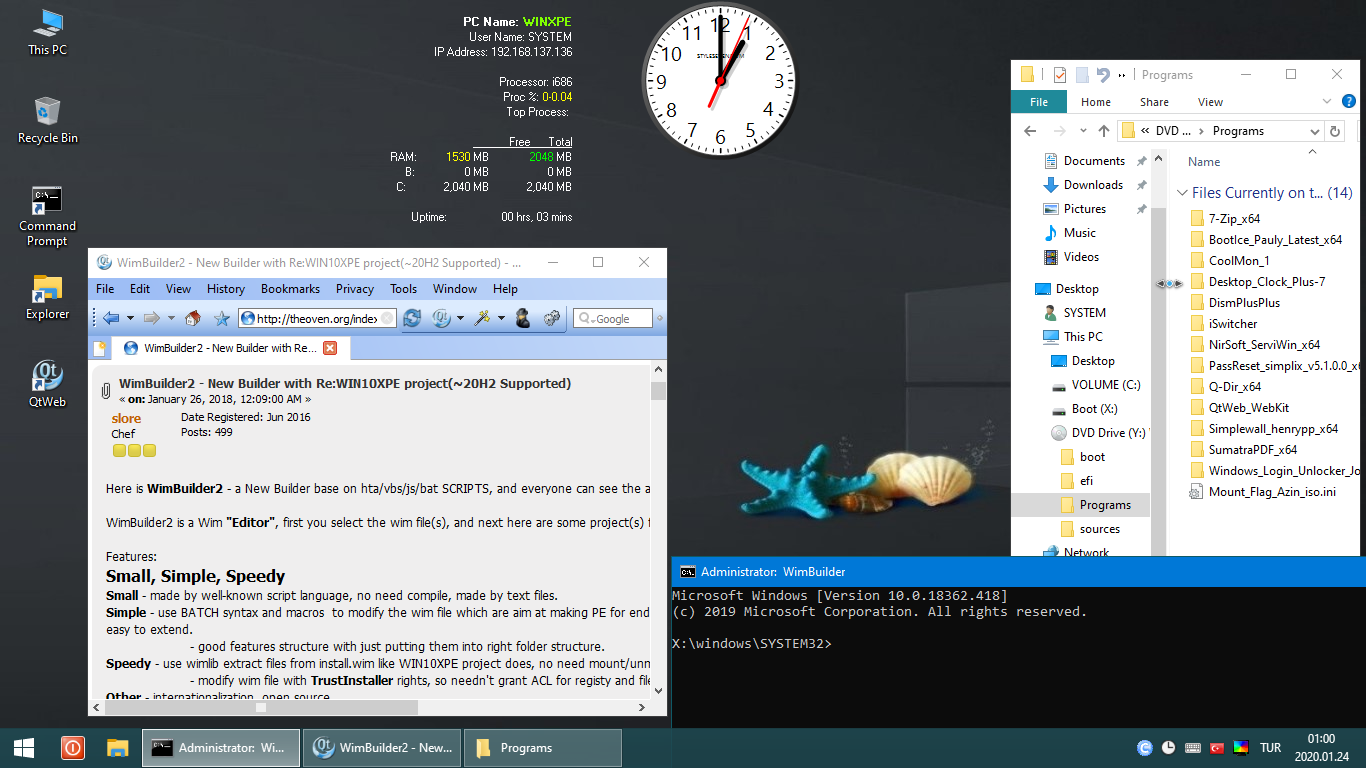The width and height of the screenshot is (1366, 768).
Task: Click the Qt globe toolbar icon in QtWeb
Action: (441, 318)
